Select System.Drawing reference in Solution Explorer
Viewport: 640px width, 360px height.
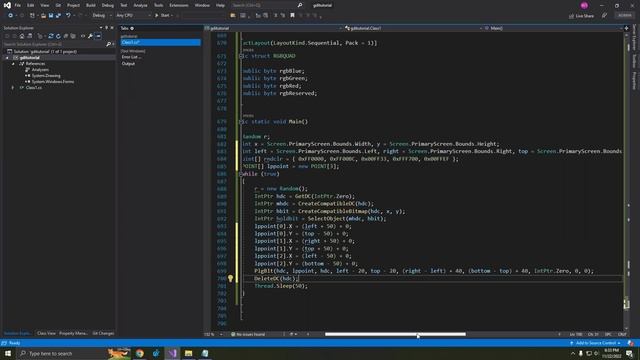click(46, 76)
